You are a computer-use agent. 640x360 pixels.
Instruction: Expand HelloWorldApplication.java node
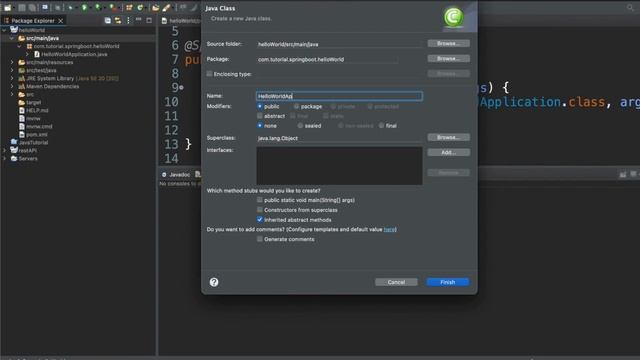click(27, 54)
